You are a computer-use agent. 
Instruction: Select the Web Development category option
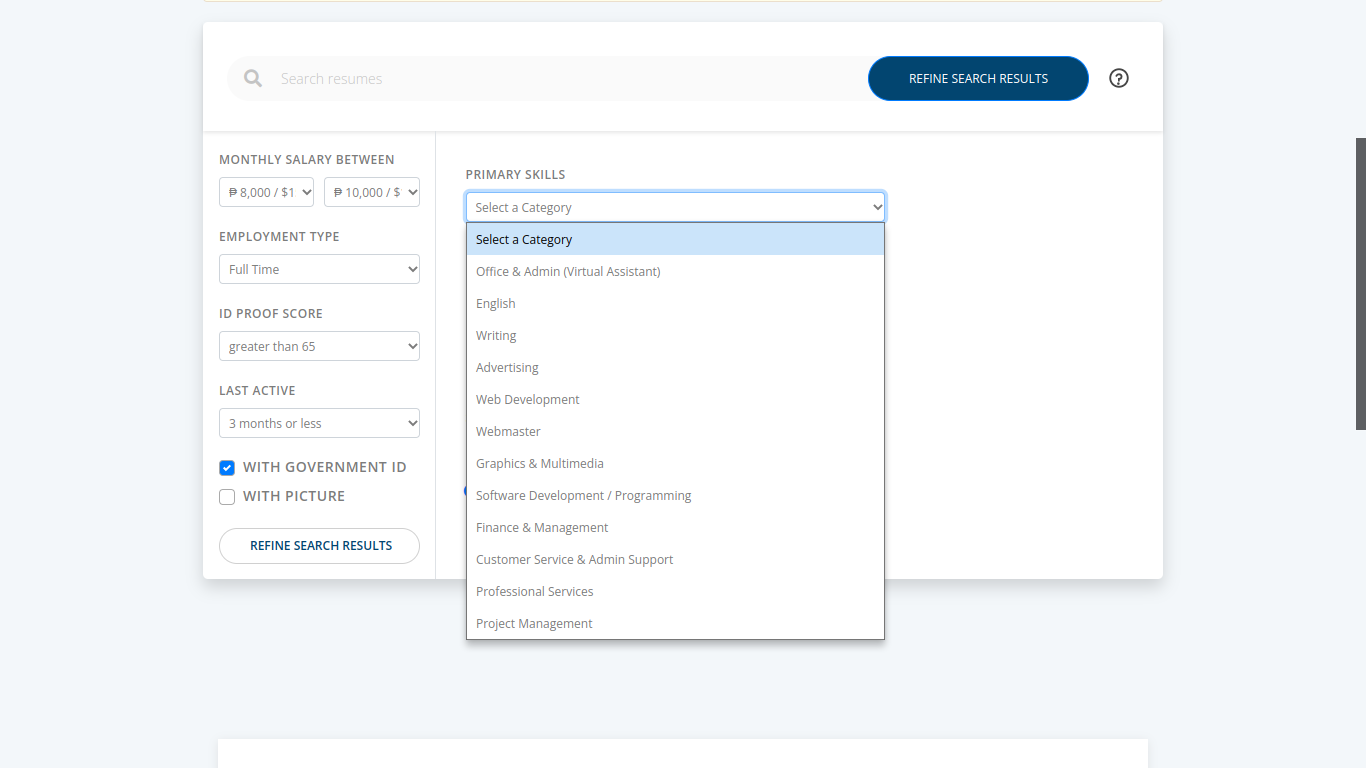coord(675,399)
